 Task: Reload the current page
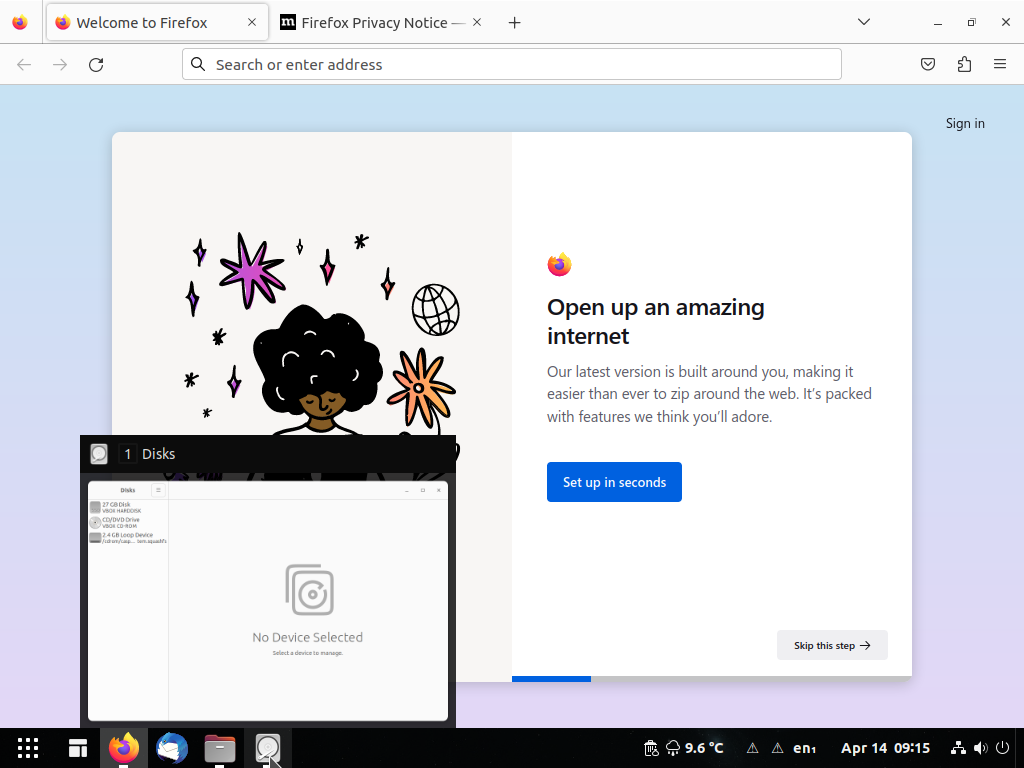coord(96,64)
